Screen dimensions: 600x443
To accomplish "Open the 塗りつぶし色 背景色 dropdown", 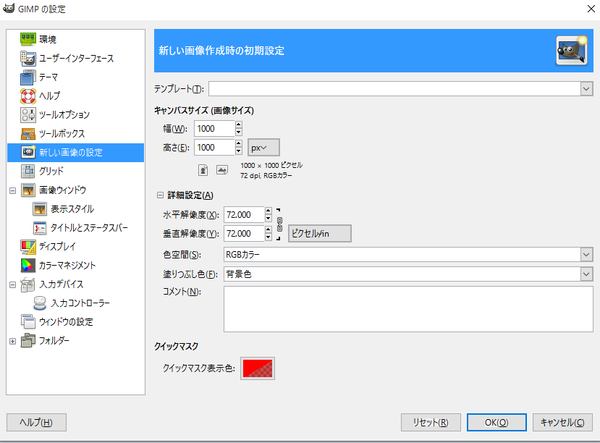I will pos(408,274).
